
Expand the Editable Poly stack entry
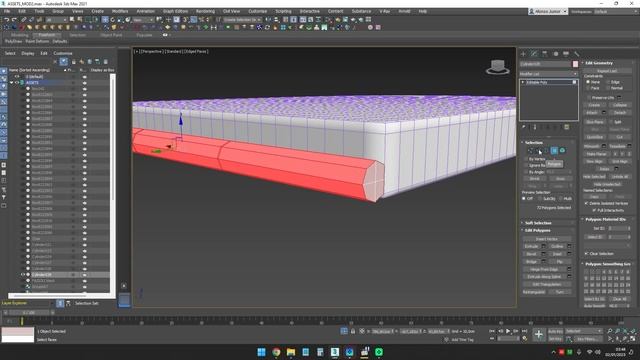[523, 82]
